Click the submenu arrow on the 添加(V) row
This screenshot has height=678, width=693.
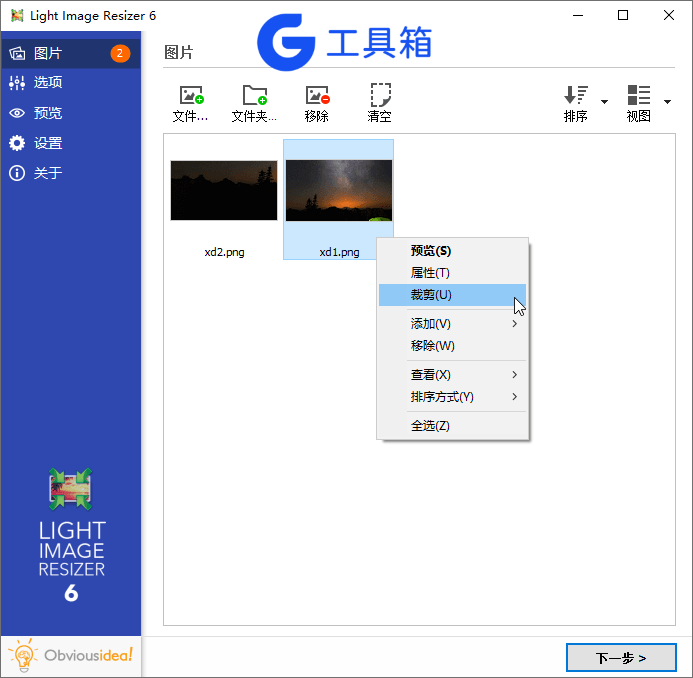[x=514, y=324]
